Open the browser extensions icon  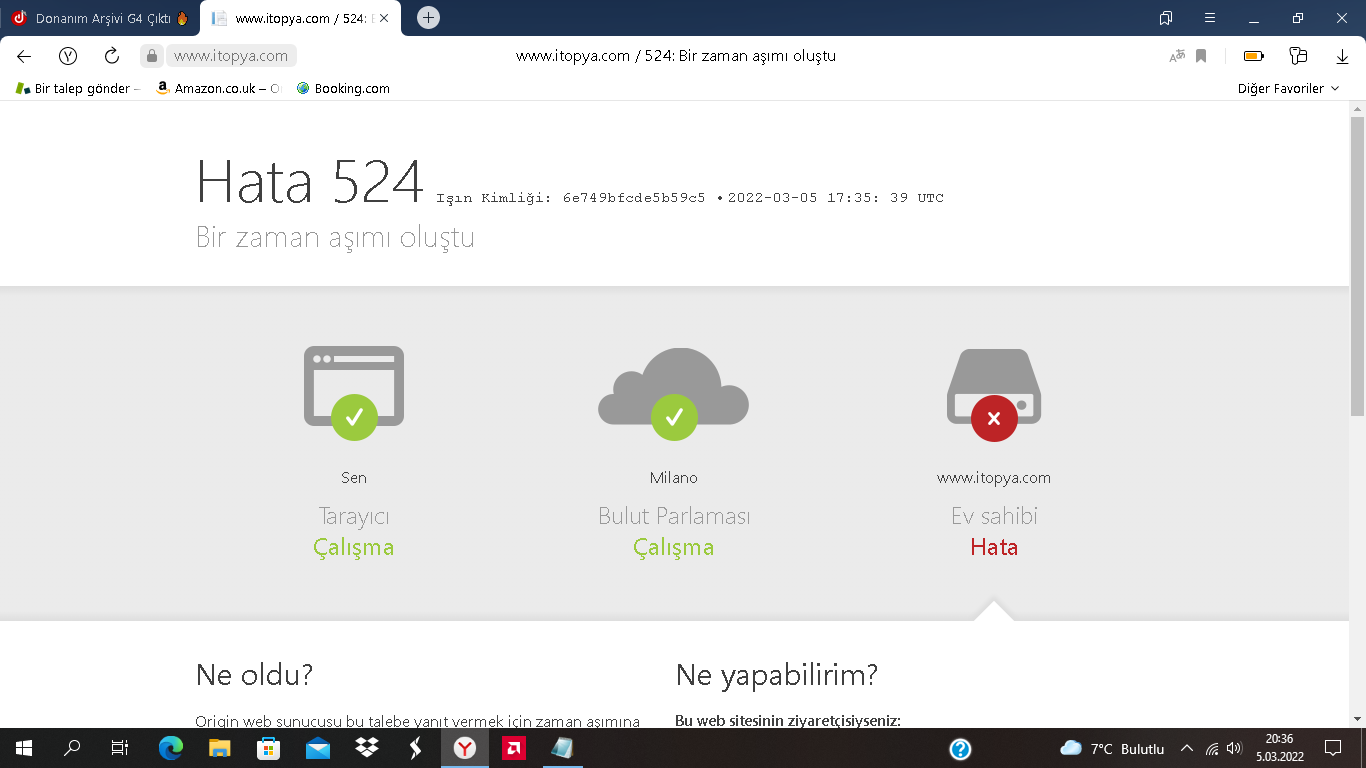(x=1298, y=56)
